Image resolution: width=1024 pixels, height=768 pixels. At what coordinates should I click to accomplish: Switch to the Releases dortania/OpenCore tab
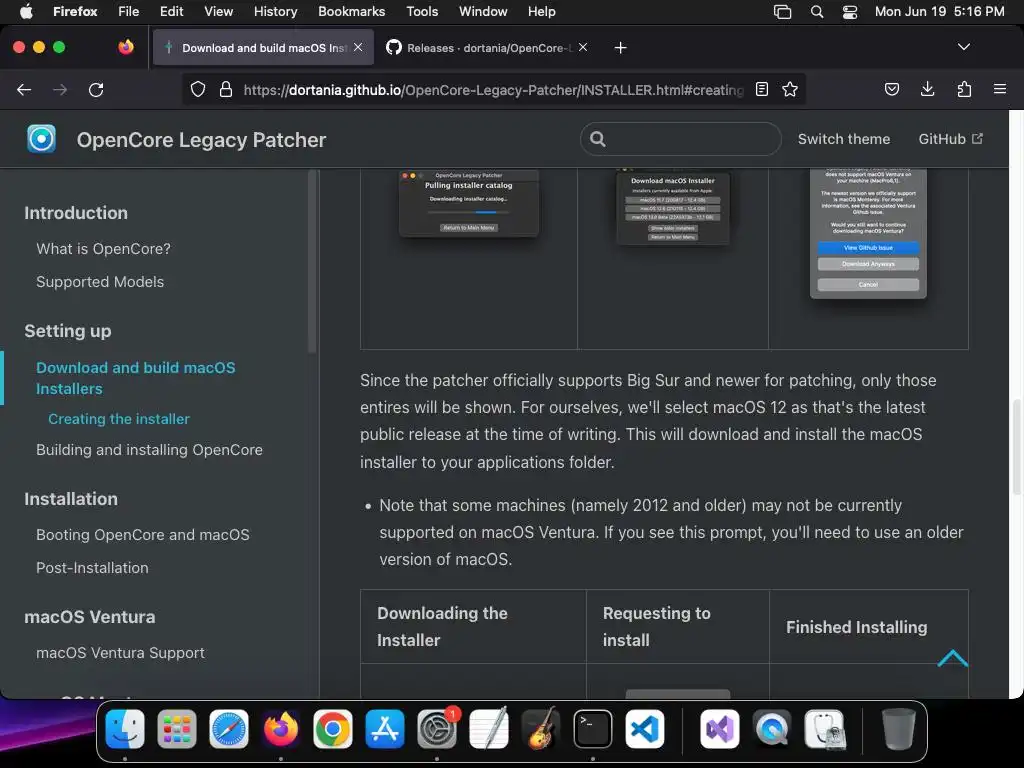pyautogui.click(x=487, y=48)
